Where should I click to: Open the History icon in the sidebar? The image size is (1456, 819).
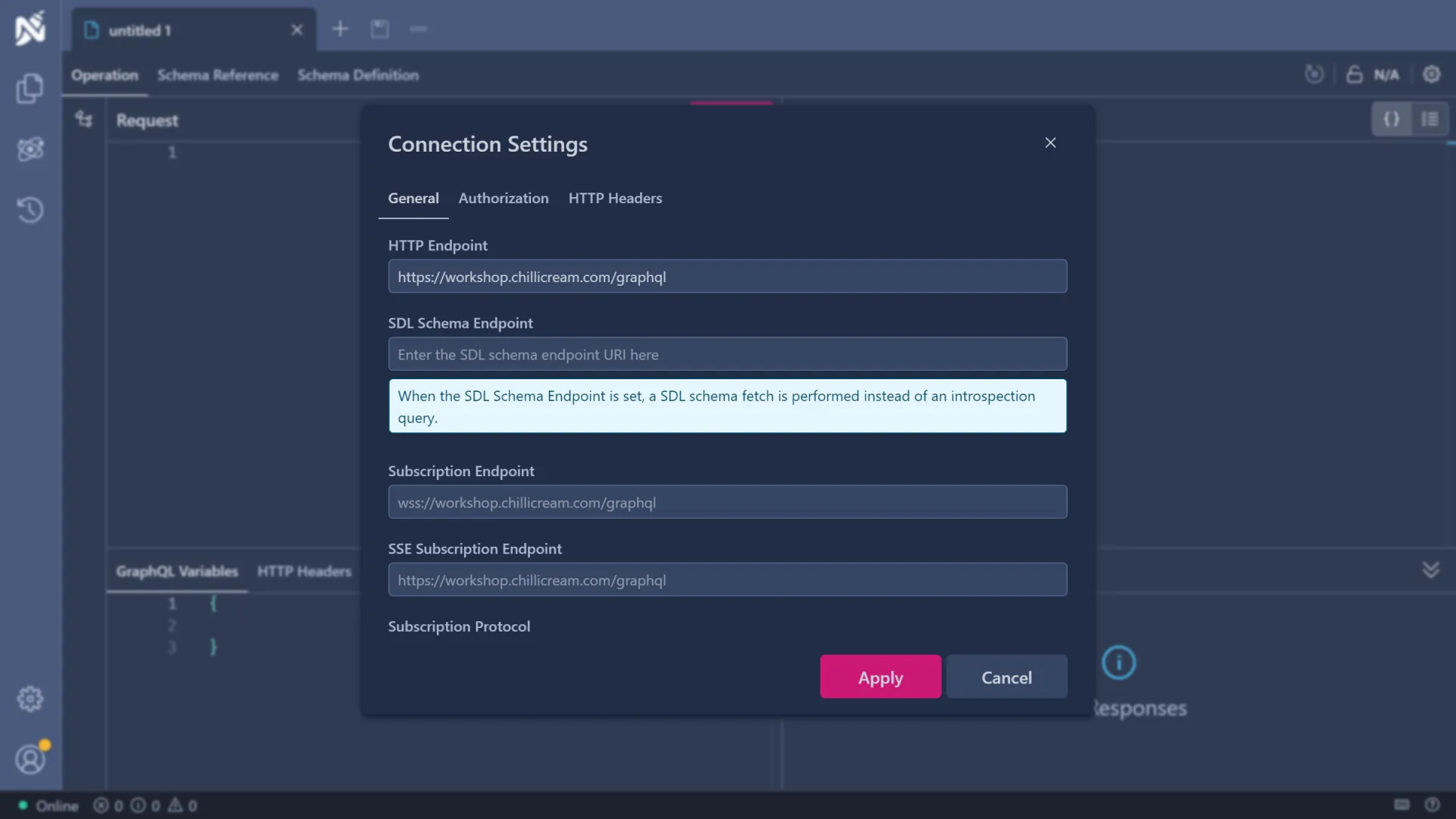coord(30,210)
